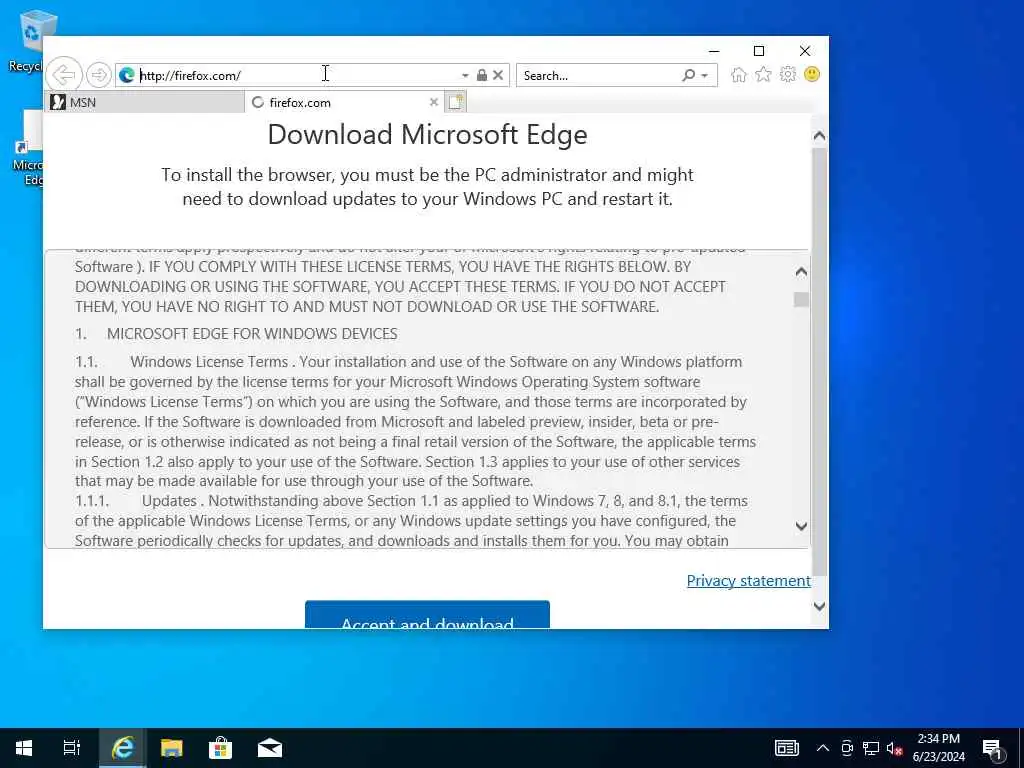Stop loading with the X in address bar
1024x768 pixels.
[498, 75]
